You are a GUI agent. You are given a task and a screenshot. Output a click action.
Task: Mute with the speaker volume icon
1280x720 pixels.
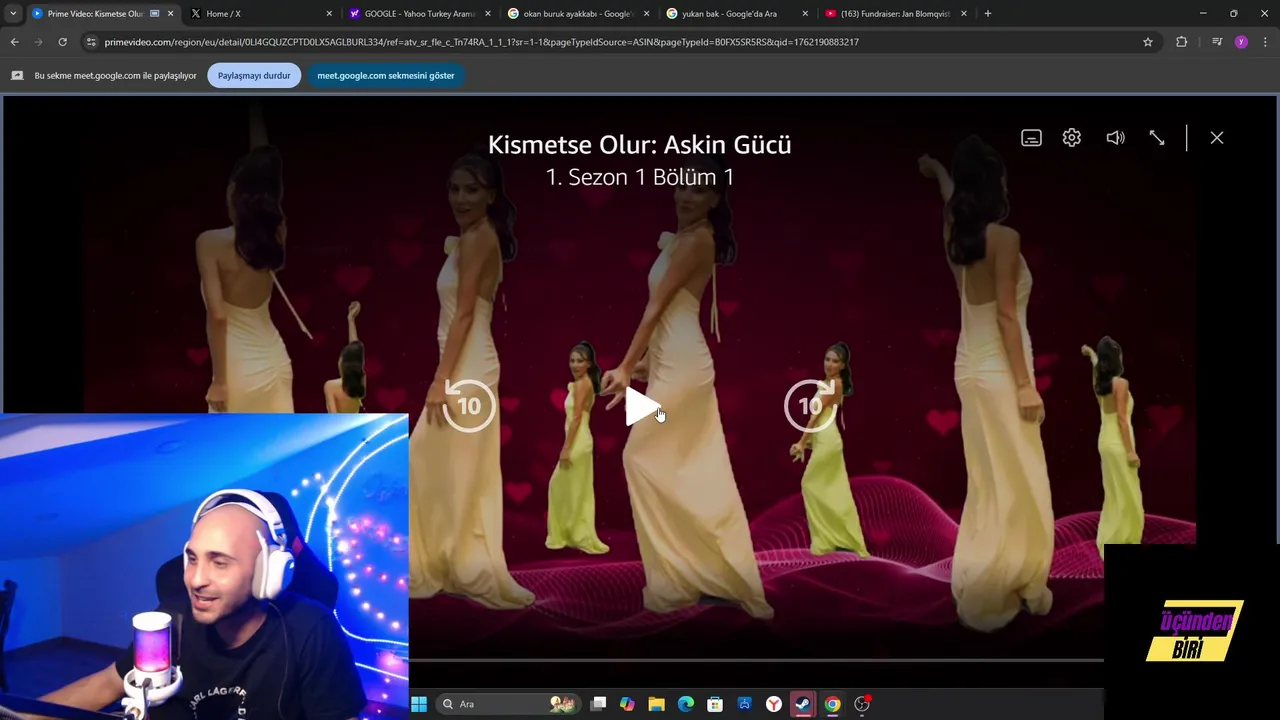1115,138
